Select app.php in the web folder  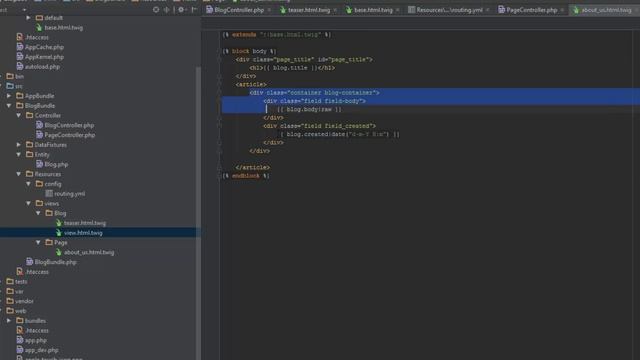click(x=36, y=340)
